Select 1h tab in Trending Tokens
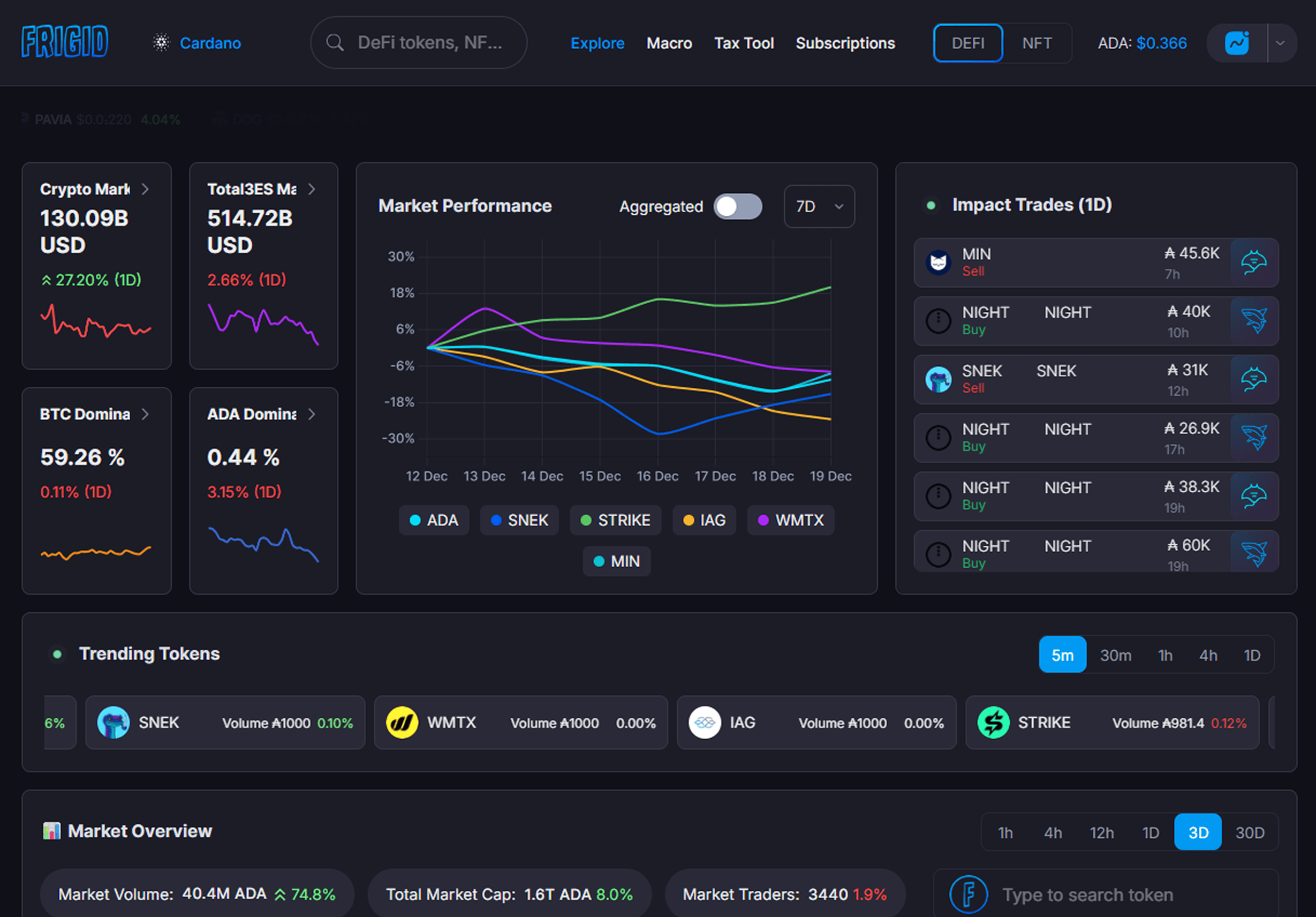 coord(1164,655)
